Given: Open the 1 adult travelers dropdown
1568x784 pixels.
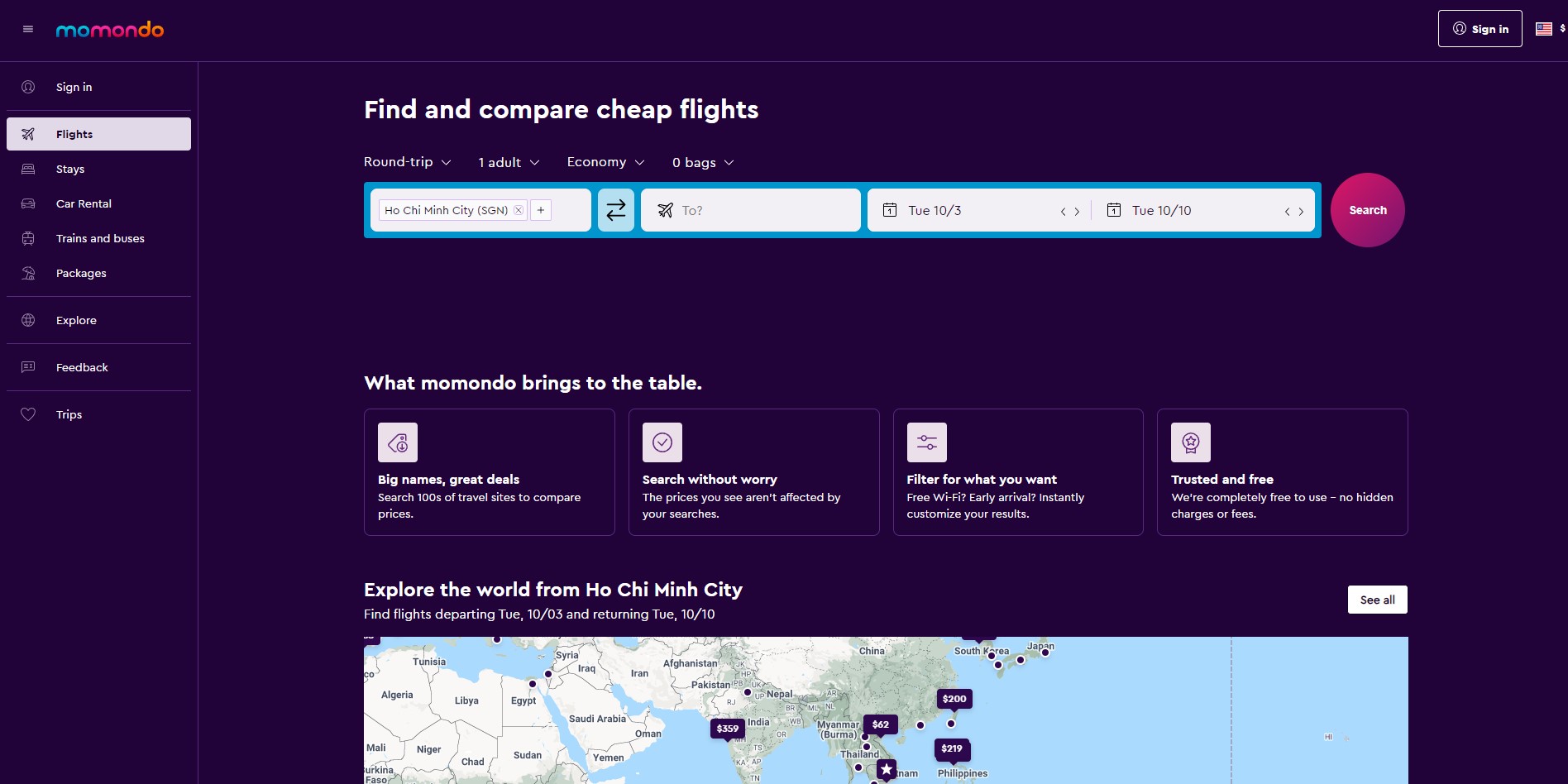Looking at the screenshot, I should tap(509, 162).
